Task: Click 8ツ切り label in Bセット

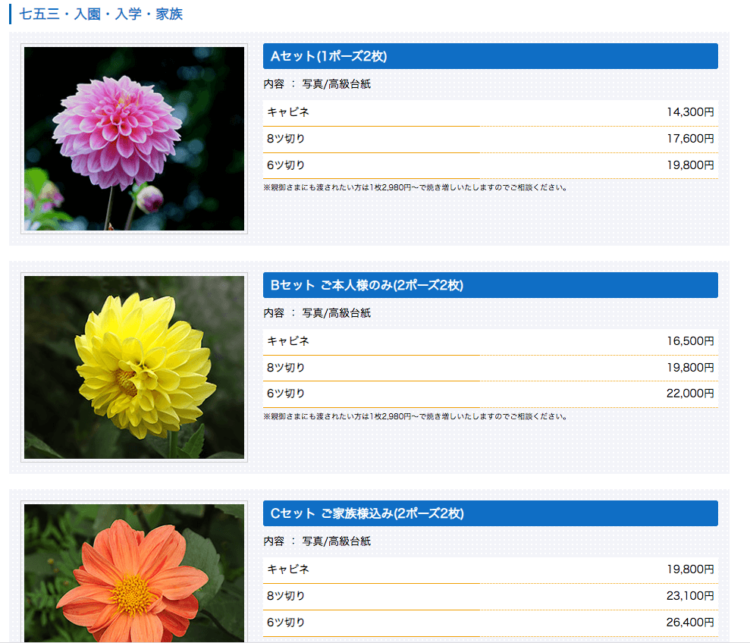Action: click(286, 367)
